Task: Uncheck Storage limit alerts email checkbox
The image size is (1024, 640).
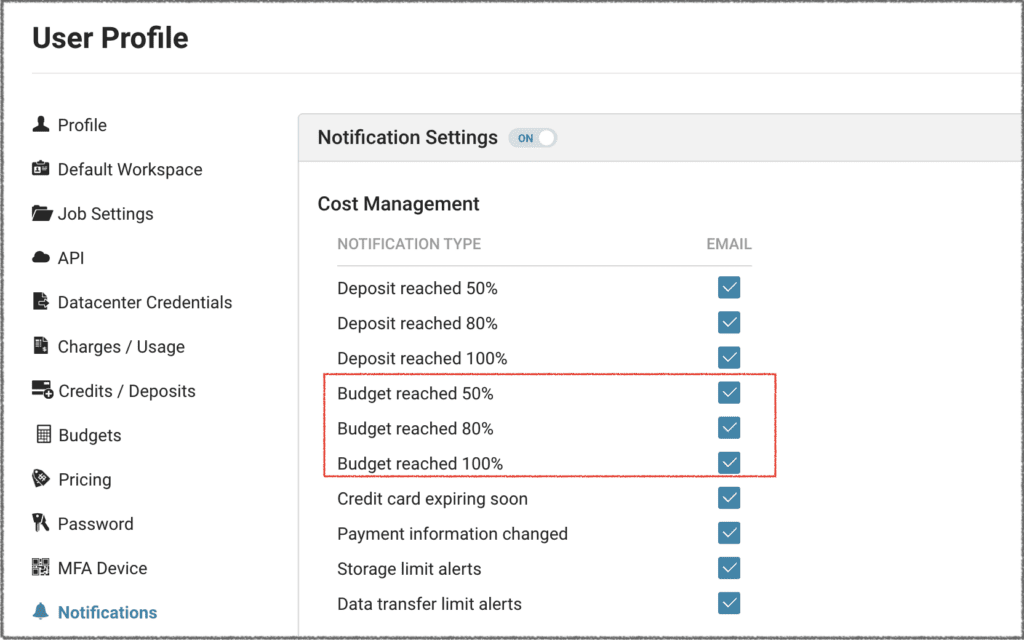Action: pyautogui.click(x=729, y=568)
